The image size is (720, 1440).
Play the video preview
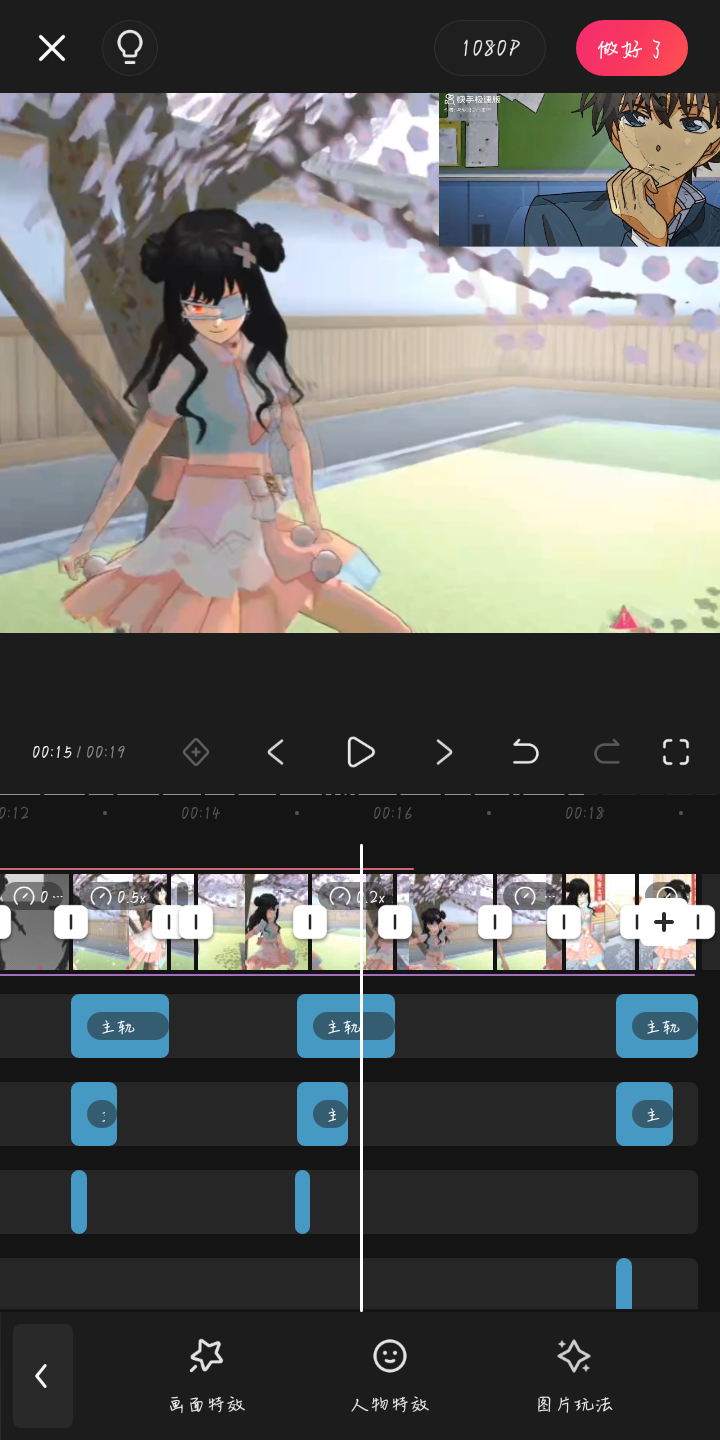click(x=360, y=752)
